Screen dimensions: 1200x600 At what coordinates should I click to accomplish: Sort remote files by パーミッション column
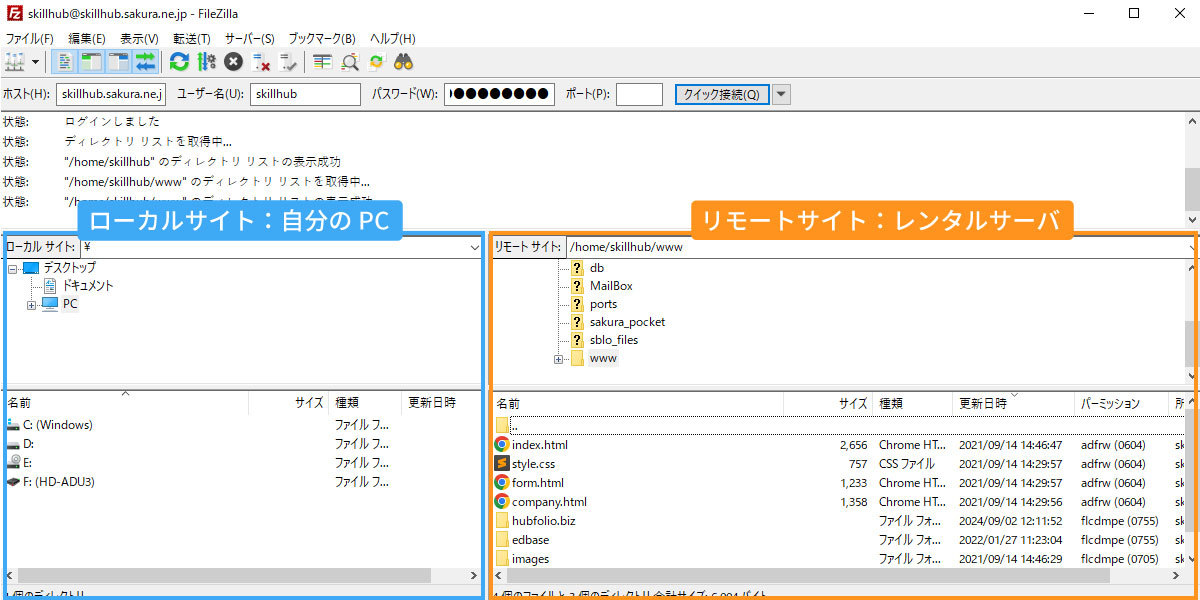(x=1120, y=403)
